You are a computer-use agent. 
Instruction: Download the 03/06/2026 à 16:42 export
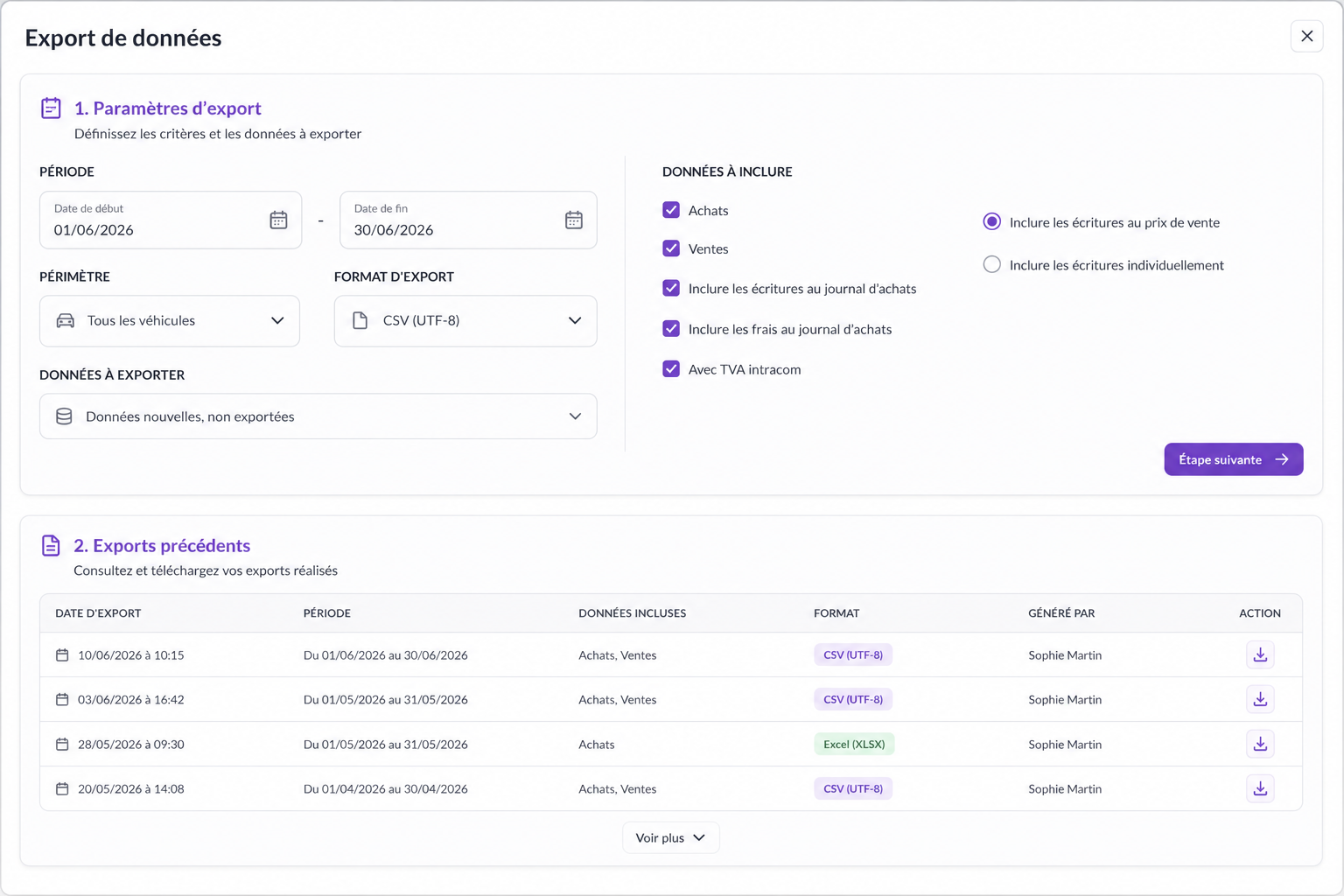(x=1260, y=699)
